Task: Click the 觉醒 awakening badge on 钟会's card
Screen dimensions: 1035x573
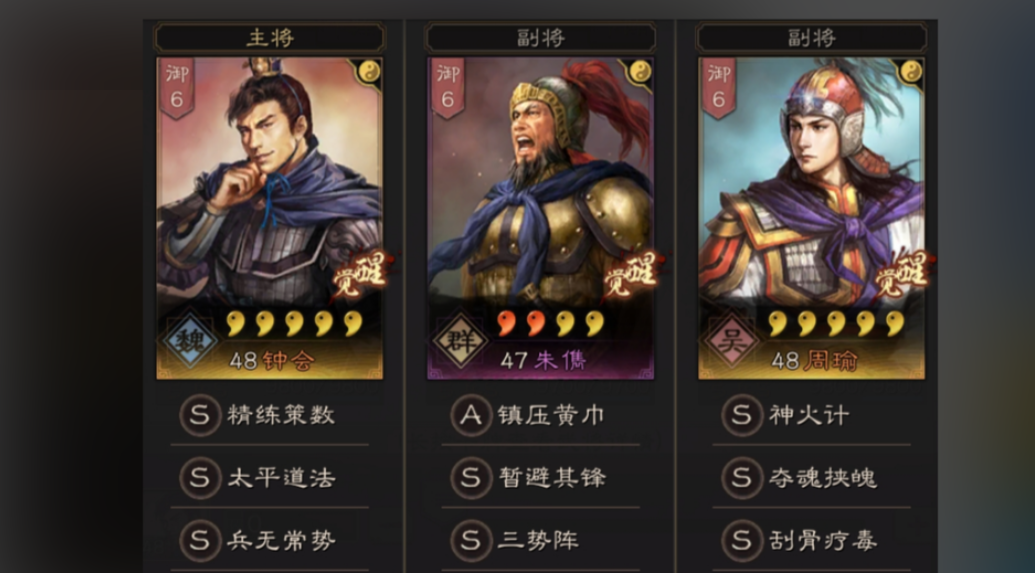Action: (360, 275)
